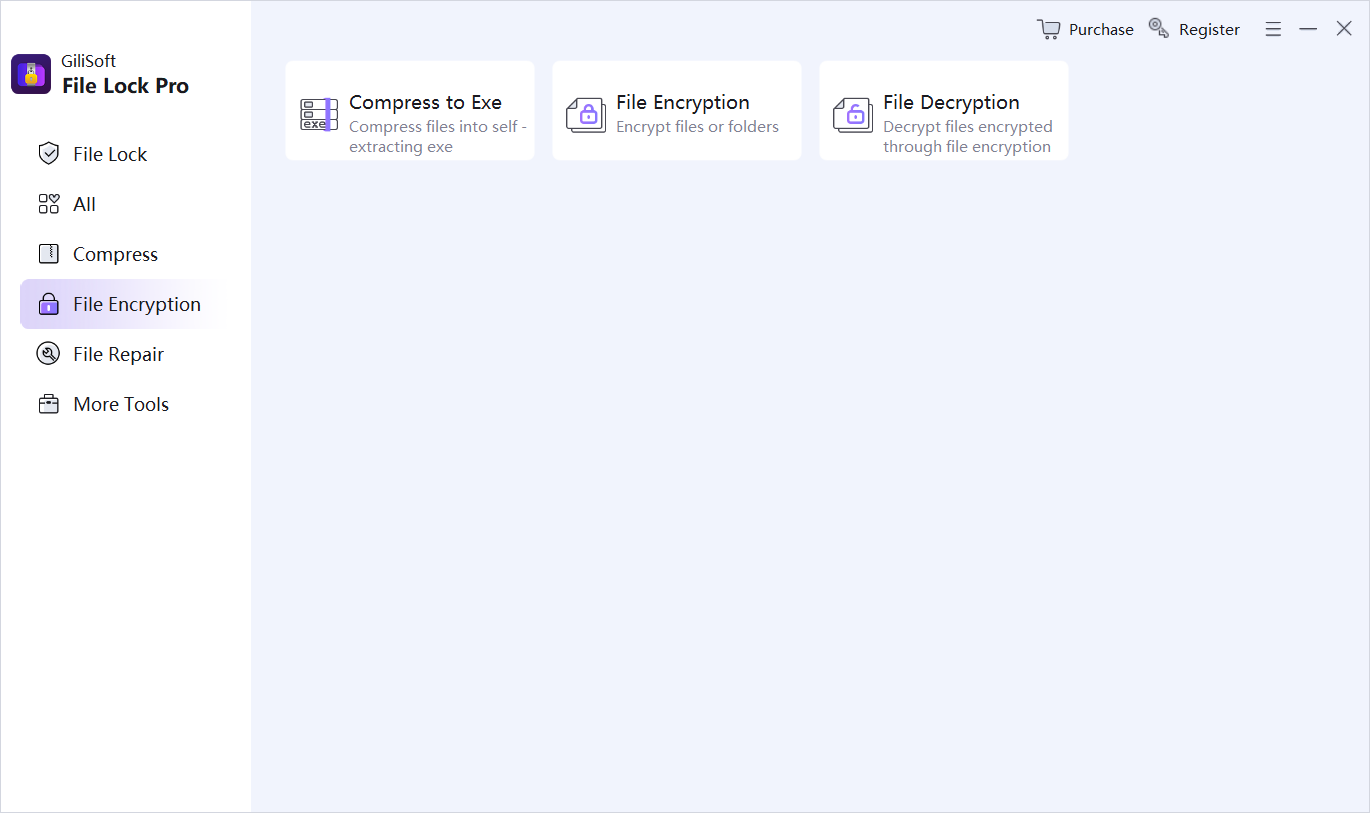Screen dimensions: 1370x813
Task: Click the Compress zipper icon
Action: pyautogui.click(x=48, y=254)
